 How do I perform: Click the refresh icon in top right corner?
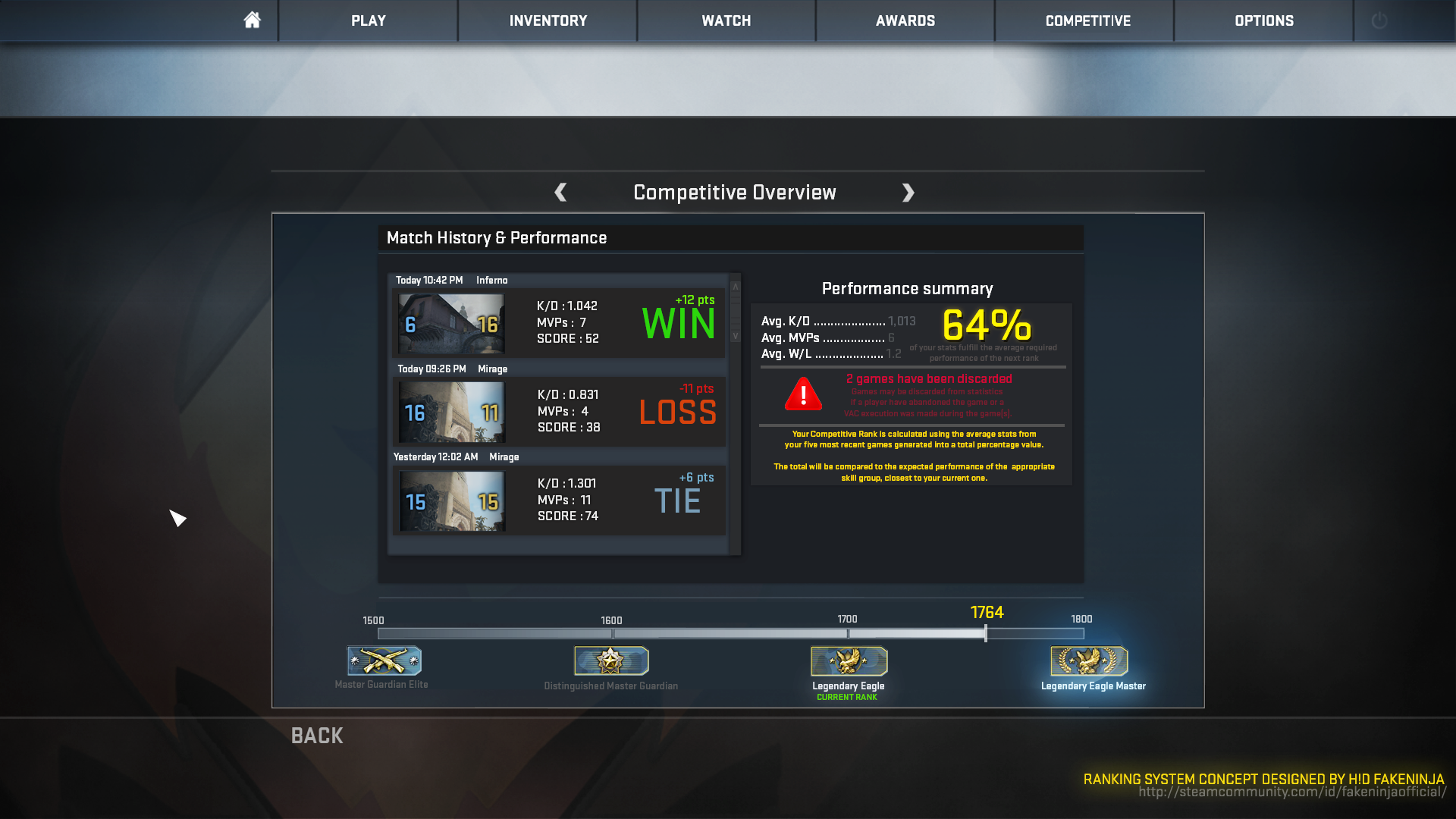pyautogui.click(x=1380, y=20)
